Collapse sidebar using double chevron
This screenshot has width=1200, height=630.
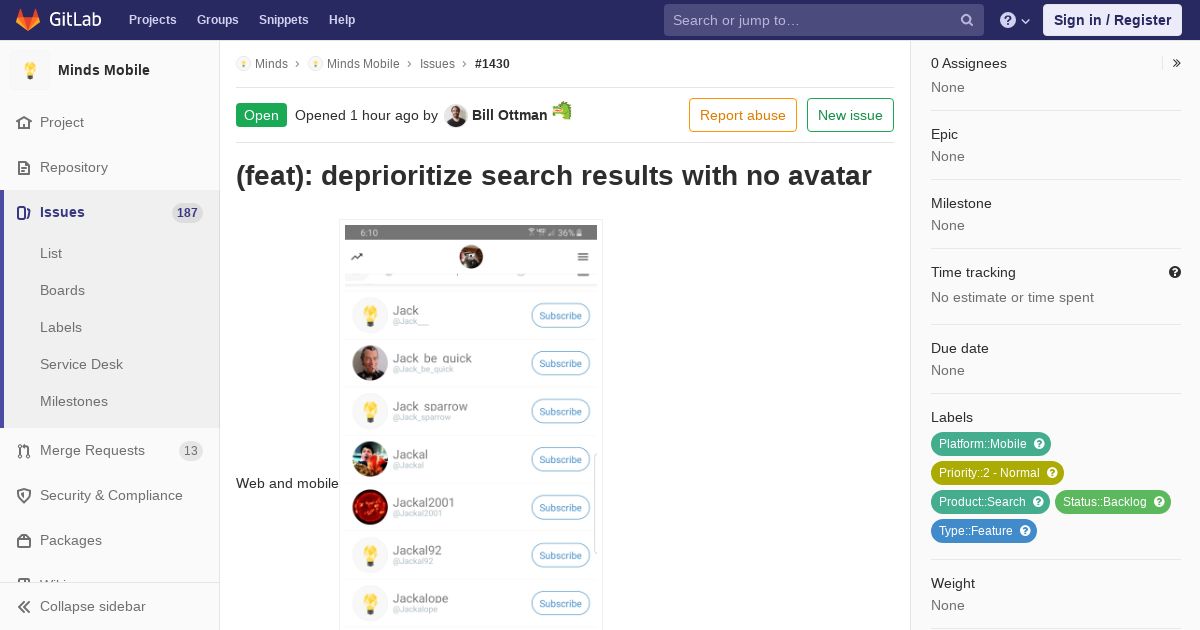click(24, 606)
